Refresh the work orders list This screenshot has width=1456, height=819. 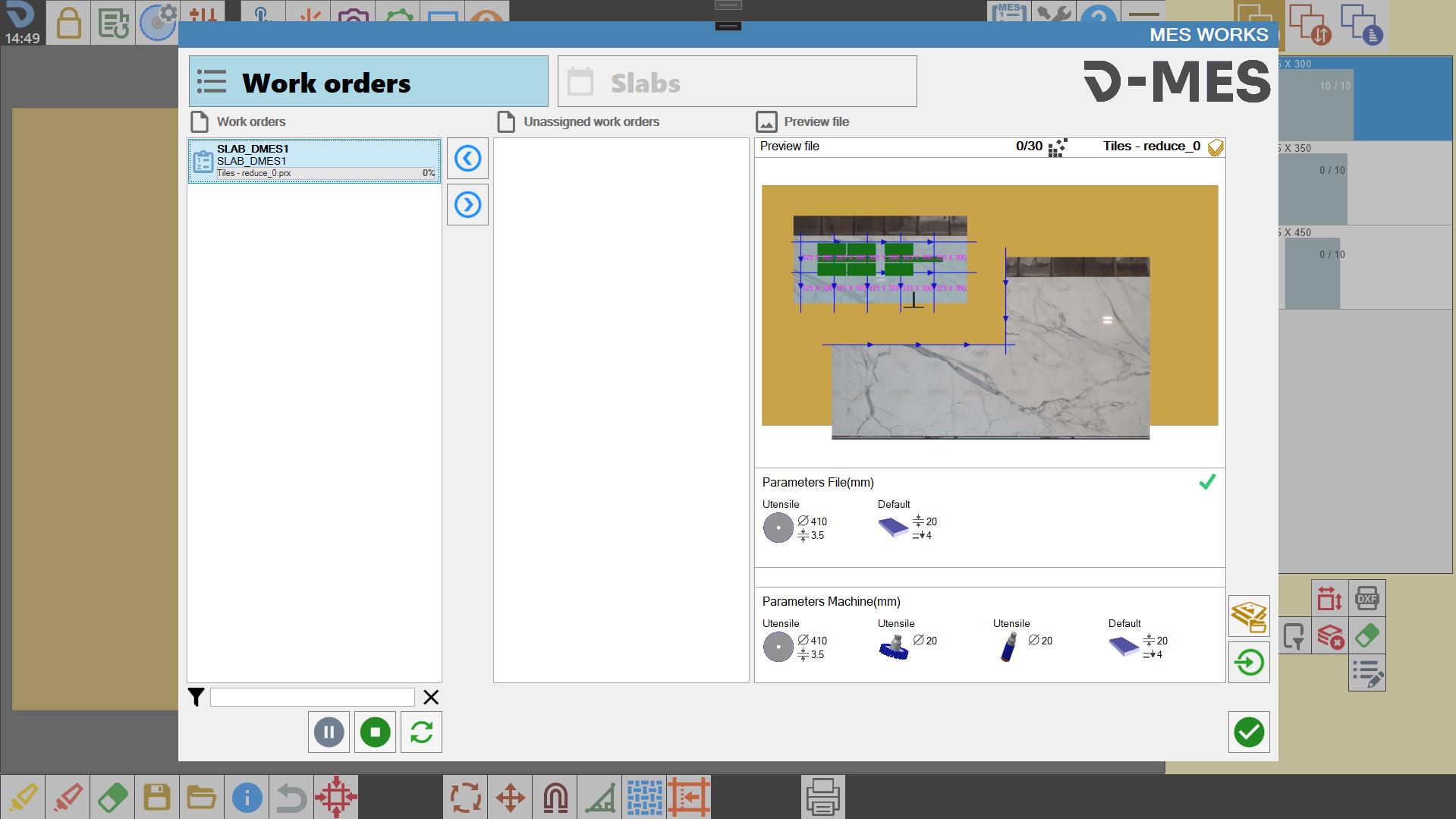click(x=421, y=732)
